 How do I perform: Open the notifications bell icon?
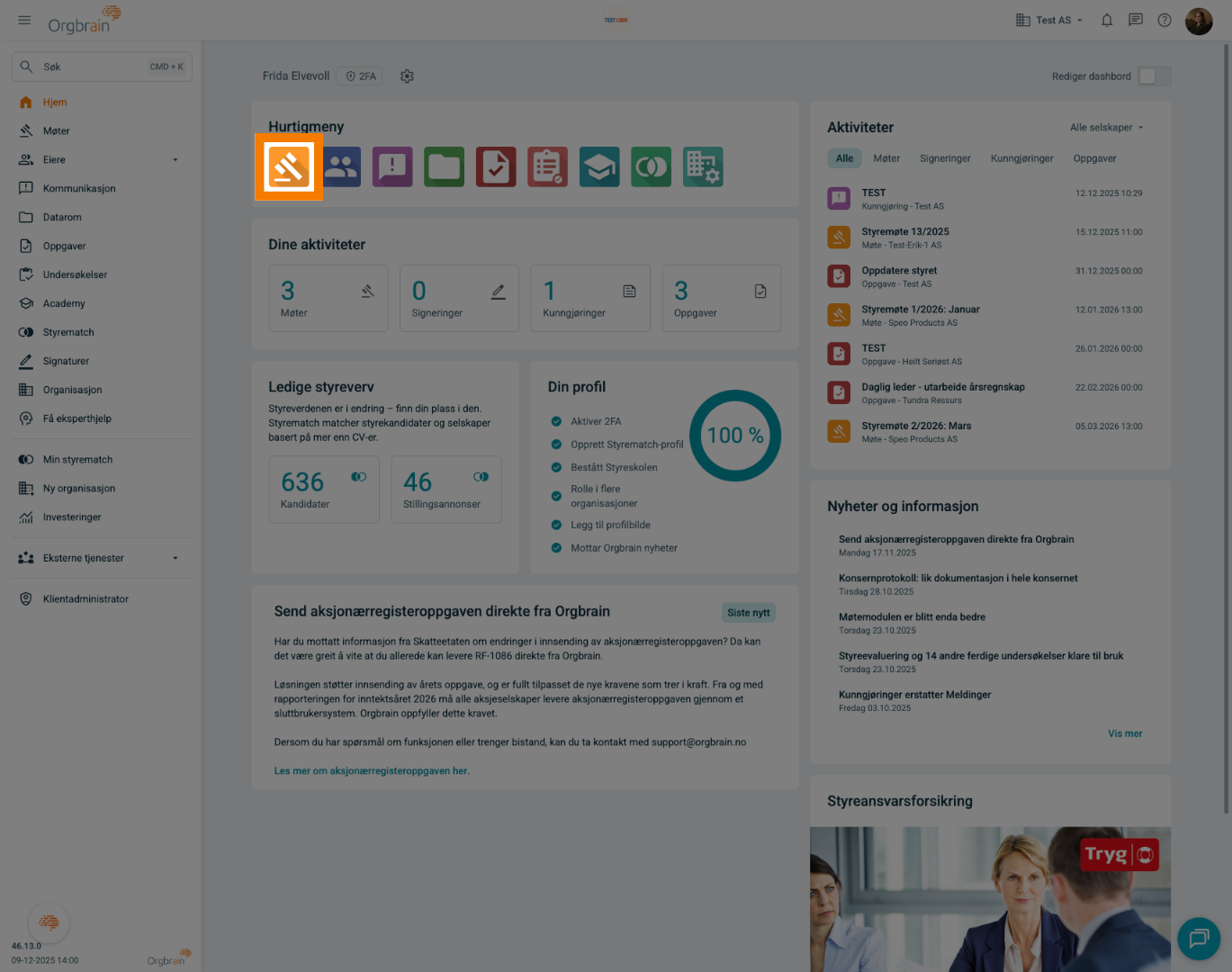tap(1107, 20)
